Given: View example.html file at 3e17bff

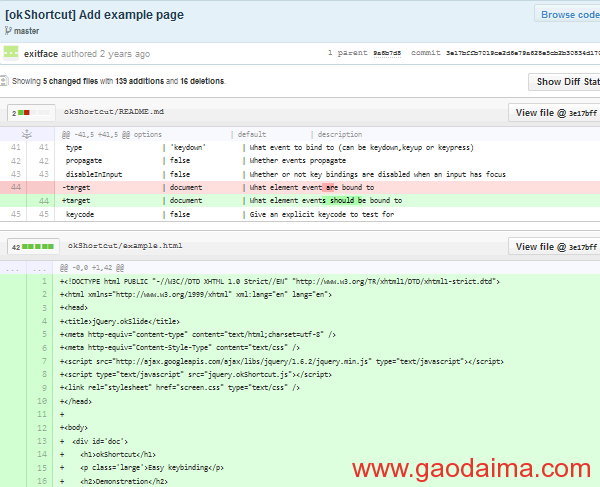Looking at the screenshot, I should coord(554,247).
